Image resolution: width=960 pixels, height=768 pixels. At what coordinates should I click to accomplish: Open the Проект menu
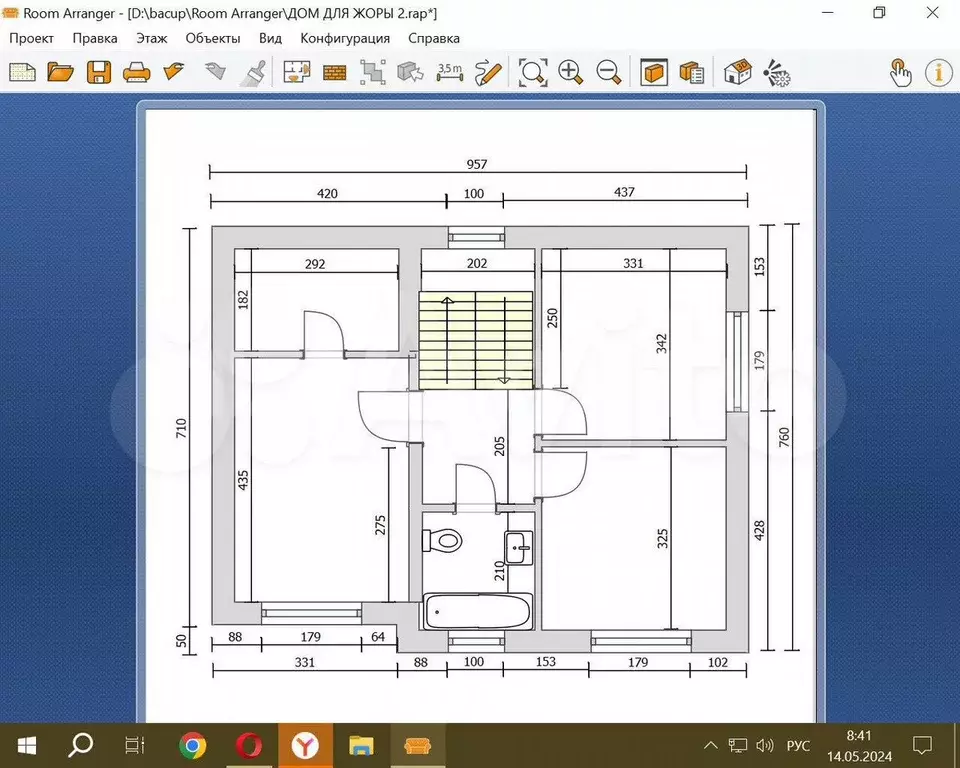tap(31, 38)
